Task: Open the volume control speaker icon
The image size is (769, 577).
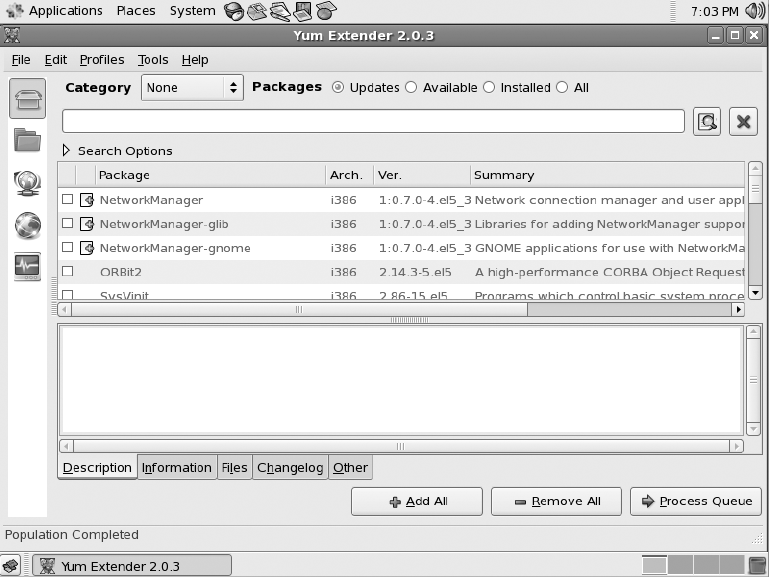Action: click(755, 11)
